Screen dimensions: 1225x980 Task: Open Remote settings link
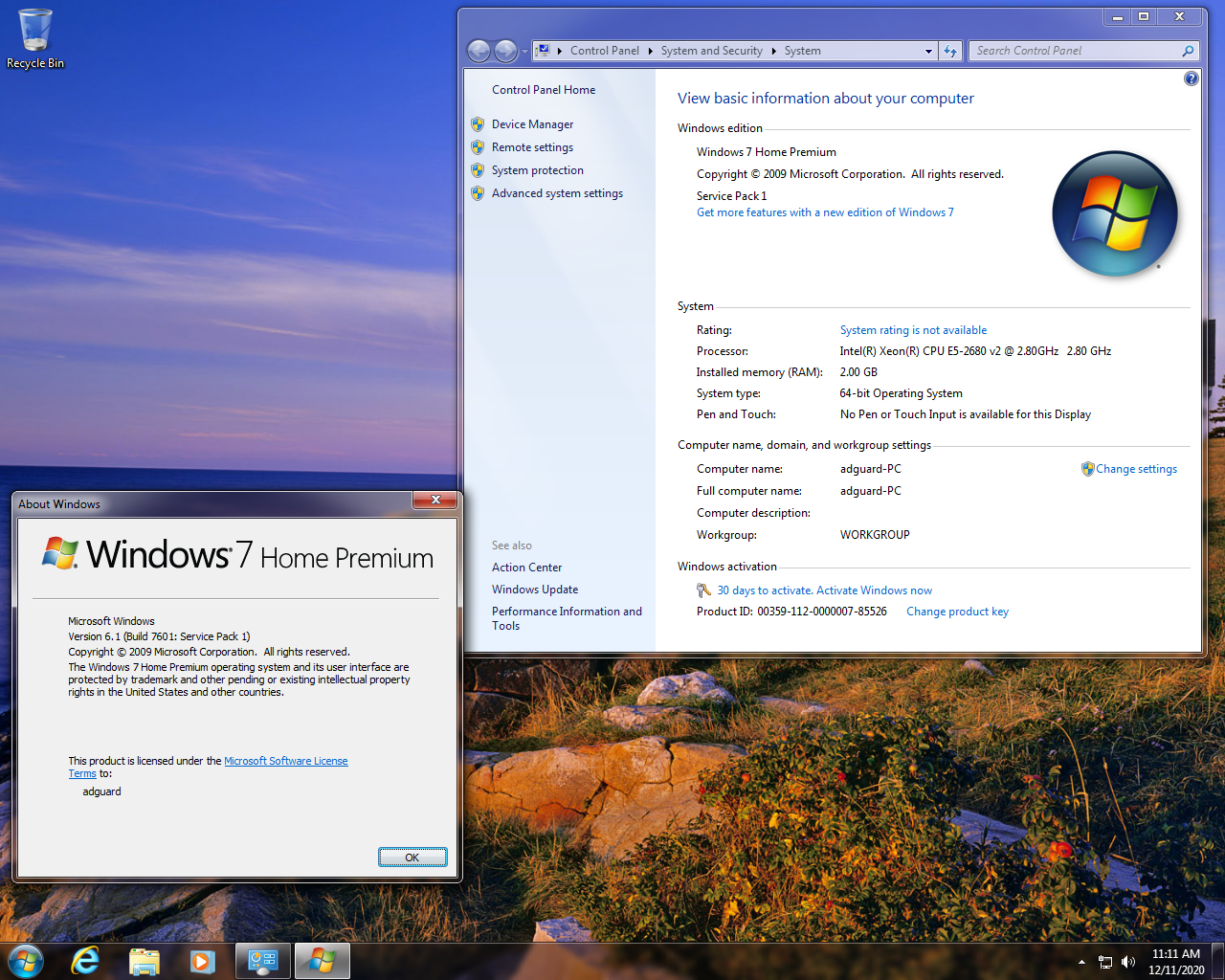[x=532, y=147]
